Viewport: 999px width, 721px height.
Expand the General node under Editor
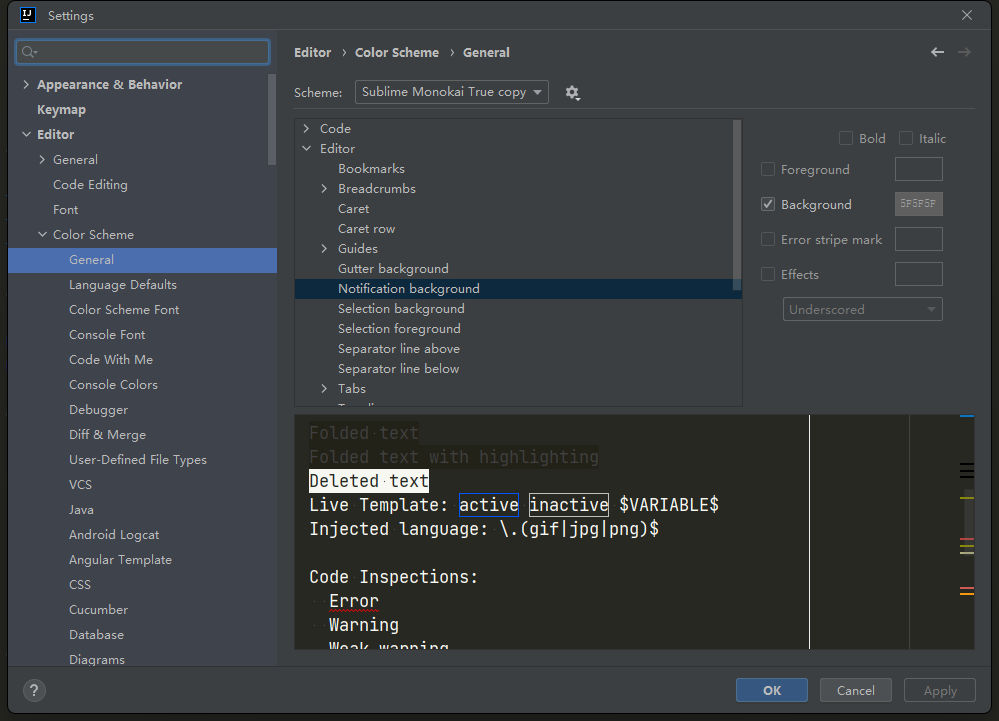pyautogui.click(x=42, y=159)
